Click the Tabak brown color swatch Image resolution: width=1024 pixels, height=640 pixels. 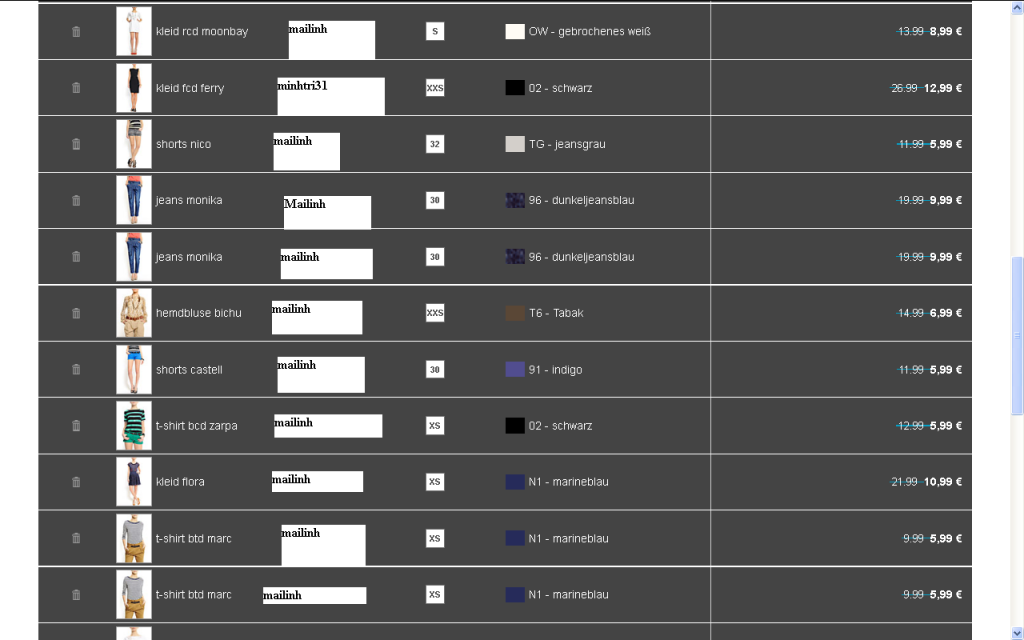(x=515, y=313)
